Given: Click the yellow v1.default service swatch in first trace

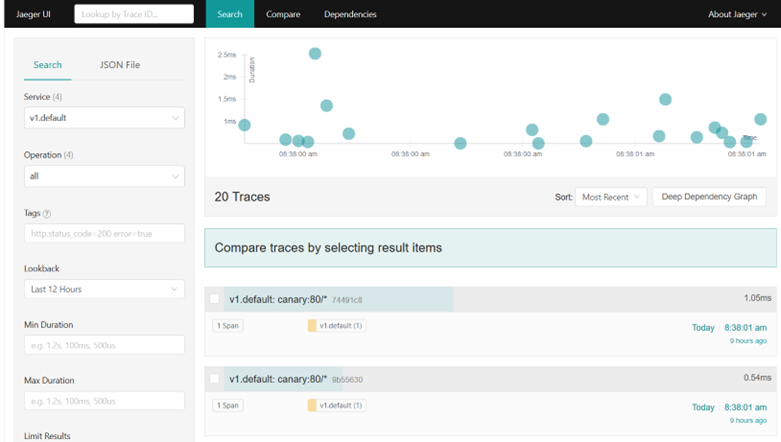Looking at the screenshot, I should point(312,325).
